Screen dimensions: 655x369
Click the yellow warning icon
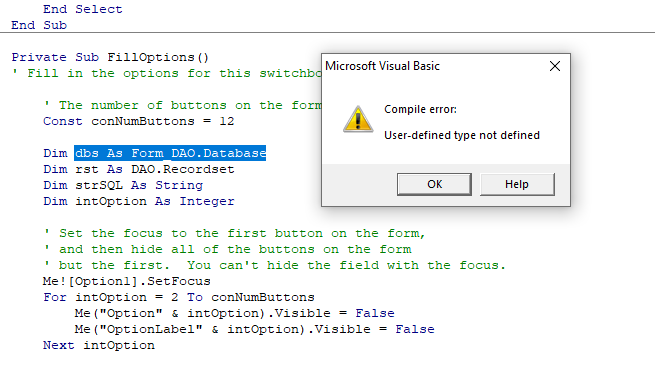358,119
